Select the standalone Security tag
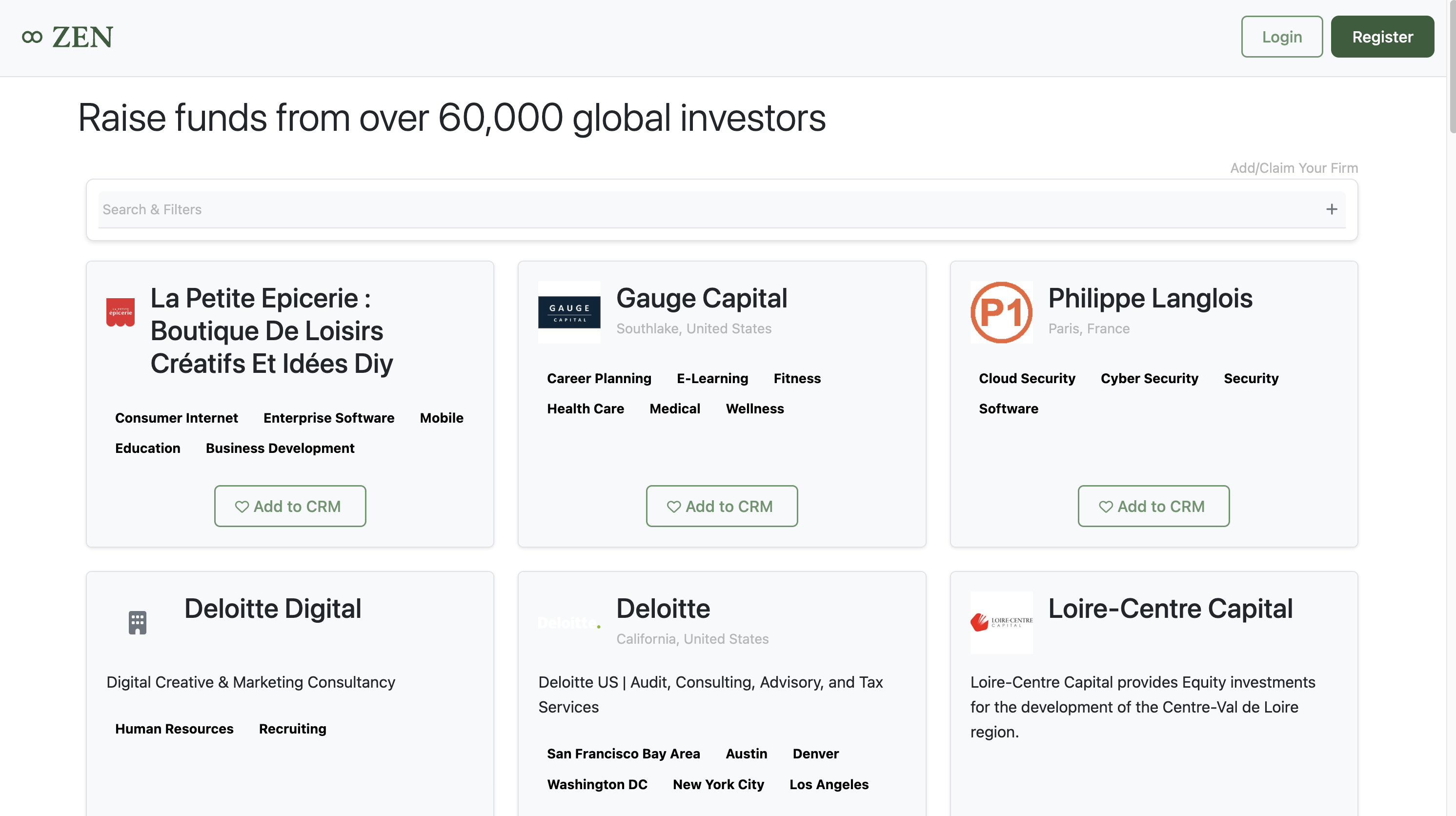The width and height of the screenshot is (1456, 816). pyautogui.click(x=1251, y=378)
